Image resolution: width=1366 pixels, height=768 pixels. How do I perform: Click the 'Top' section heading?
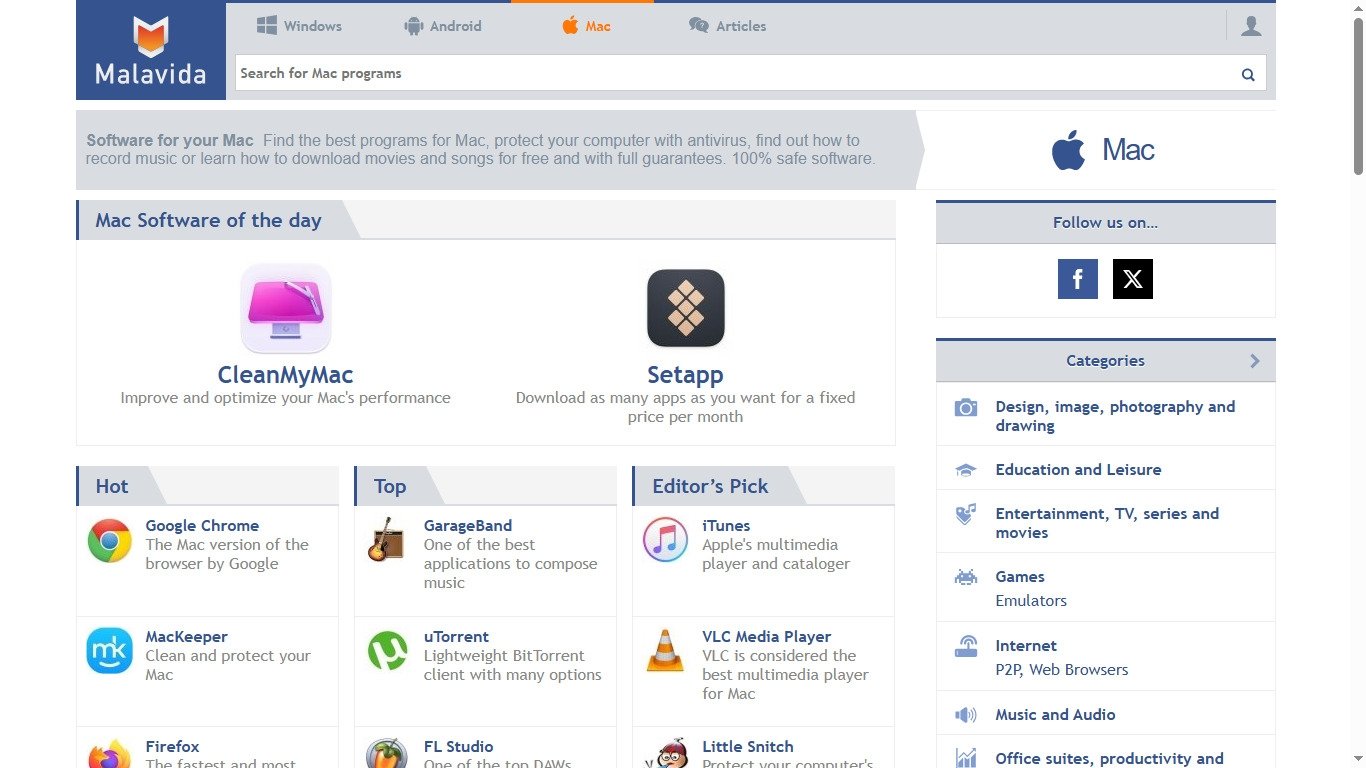tap(390, 486)
